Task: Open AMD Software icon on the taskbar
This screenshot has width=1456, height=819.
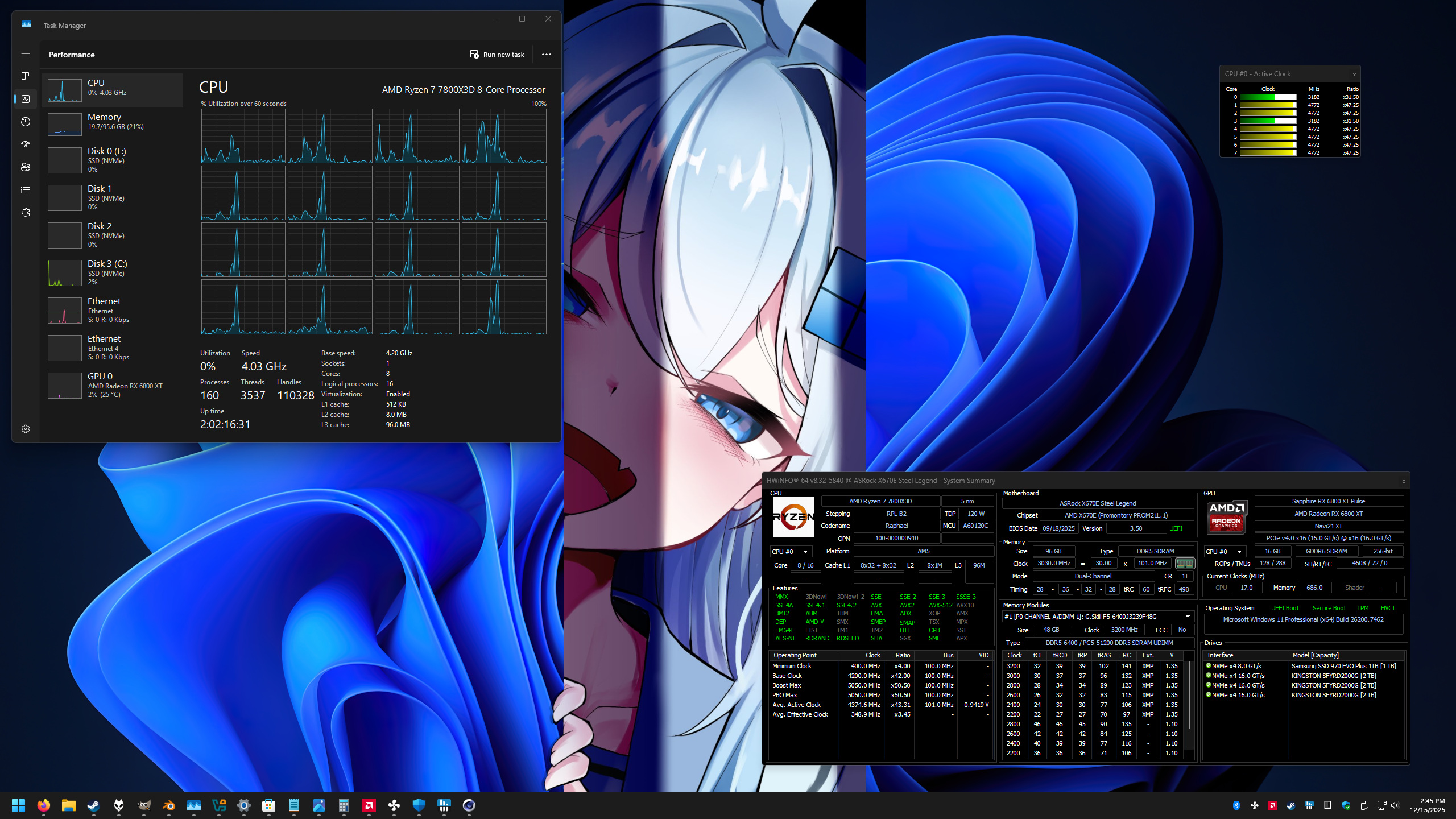Action: [x=369, y=805]
